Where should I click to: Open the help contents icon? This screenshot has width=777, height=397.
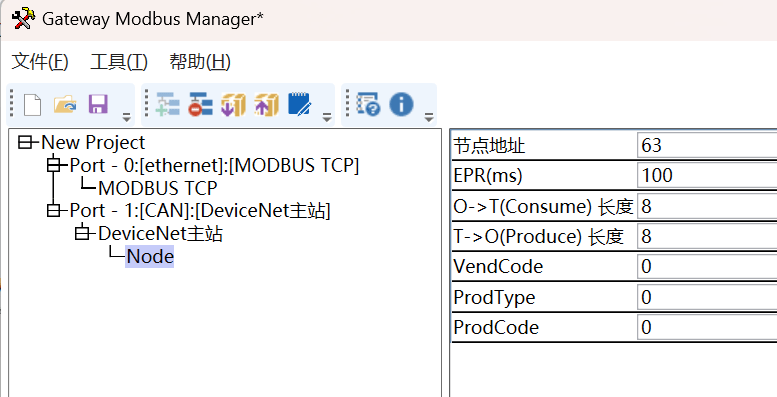(x=368, y=105)
